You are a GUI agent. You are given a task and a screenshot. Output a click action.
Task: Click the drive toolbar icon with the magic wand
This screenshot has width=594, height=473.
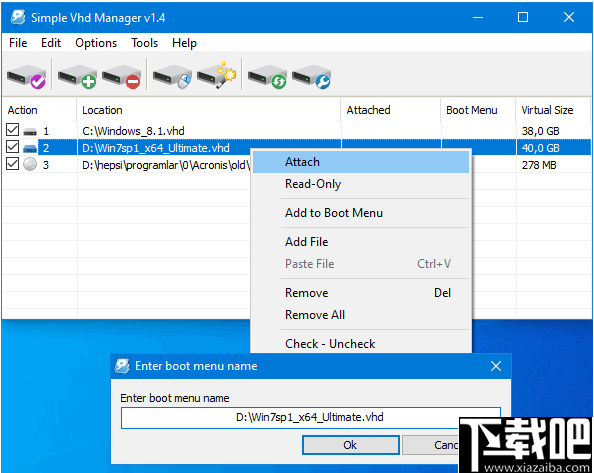(216, 76)
